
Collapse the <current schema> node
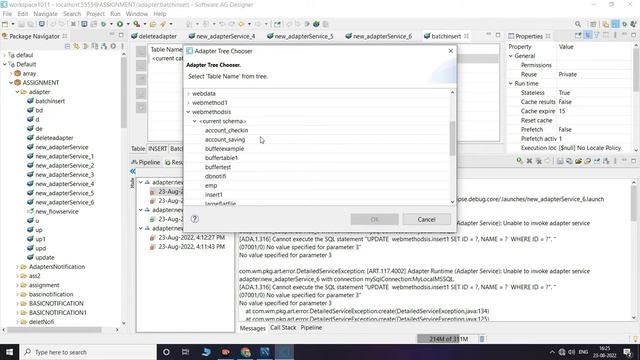(x=195, y=121)
